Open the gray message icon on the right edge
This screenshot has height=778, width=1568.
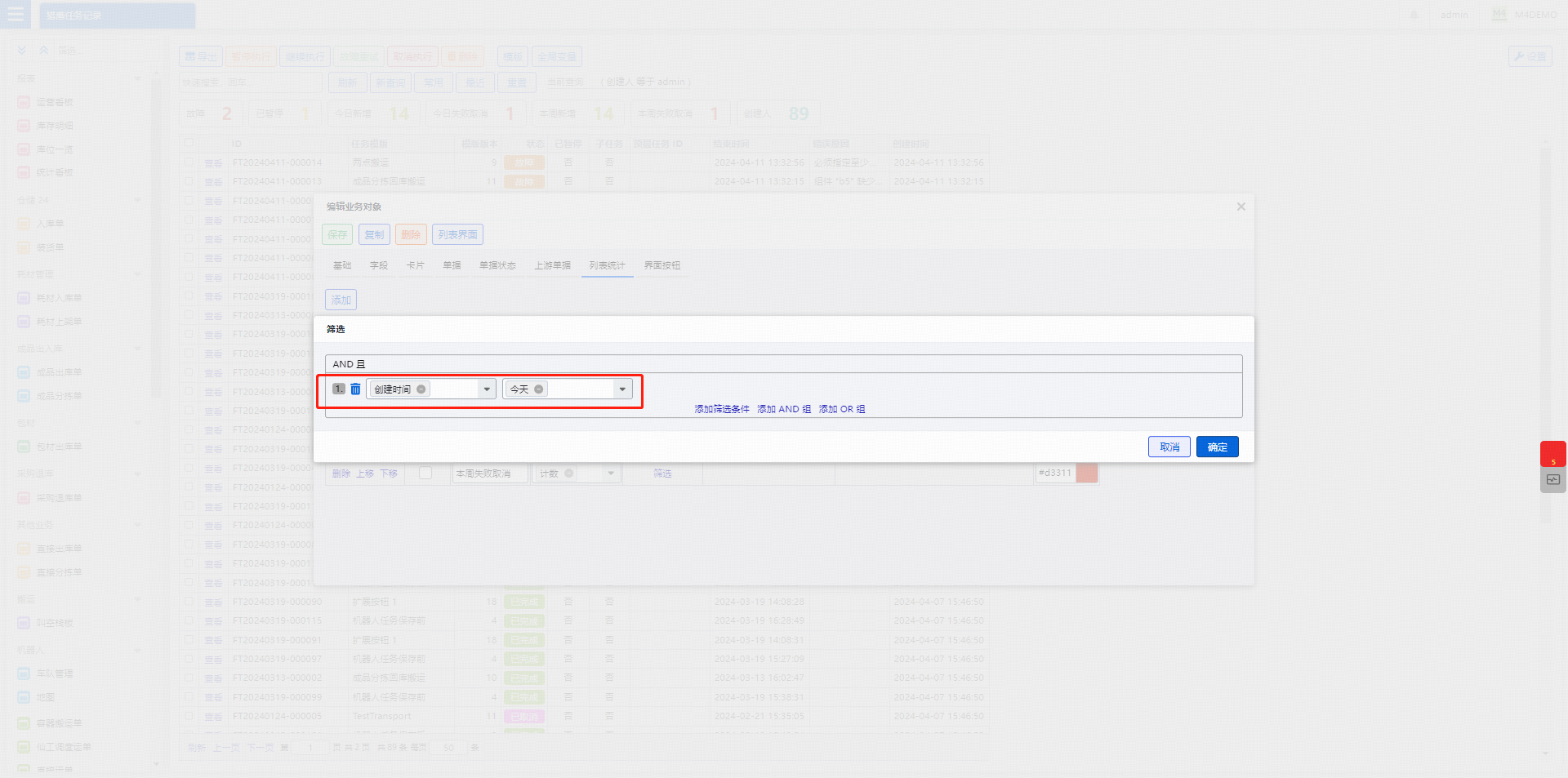[1553, 480]
